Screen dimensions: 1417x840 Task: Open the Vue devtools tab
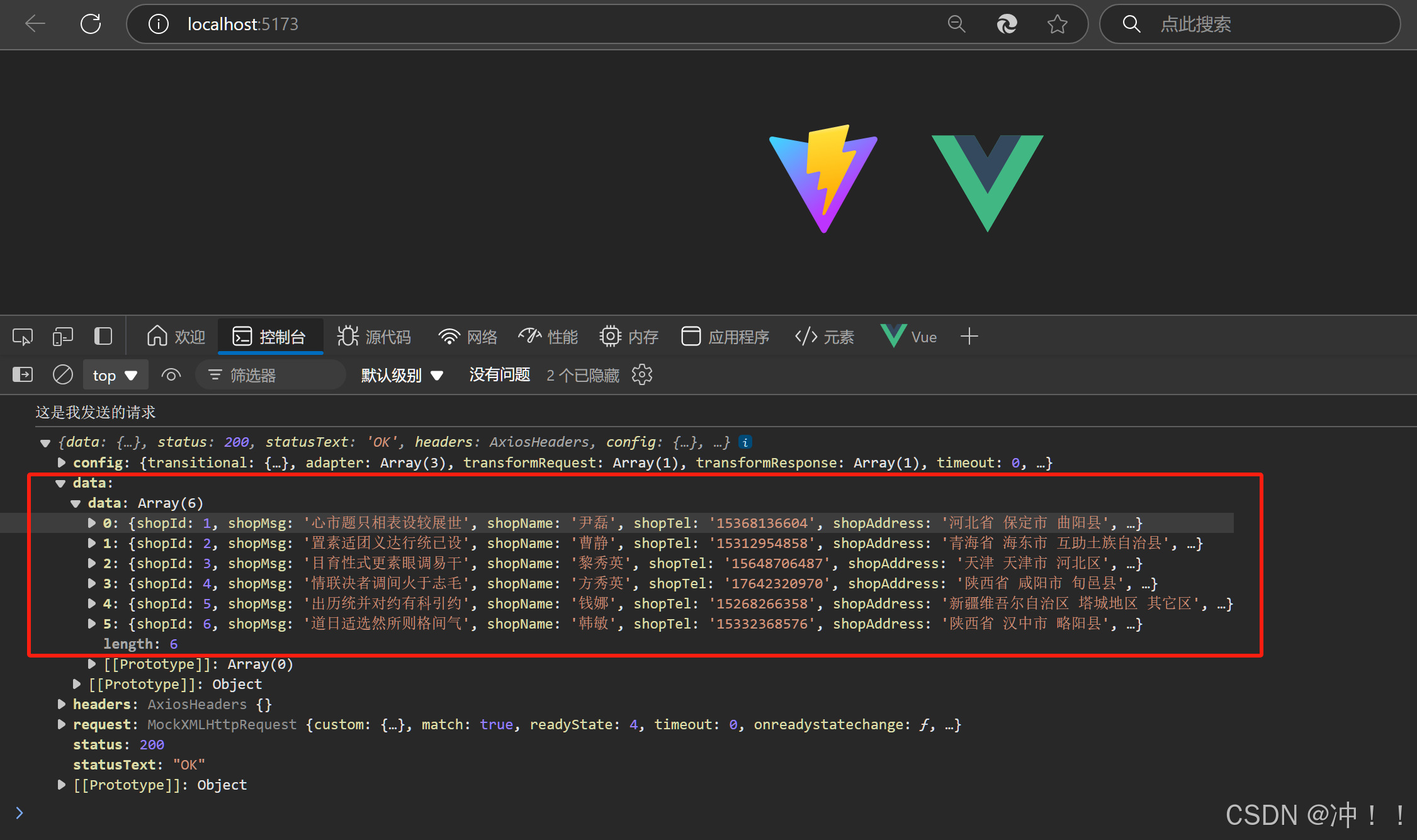[x=909, y=337]
